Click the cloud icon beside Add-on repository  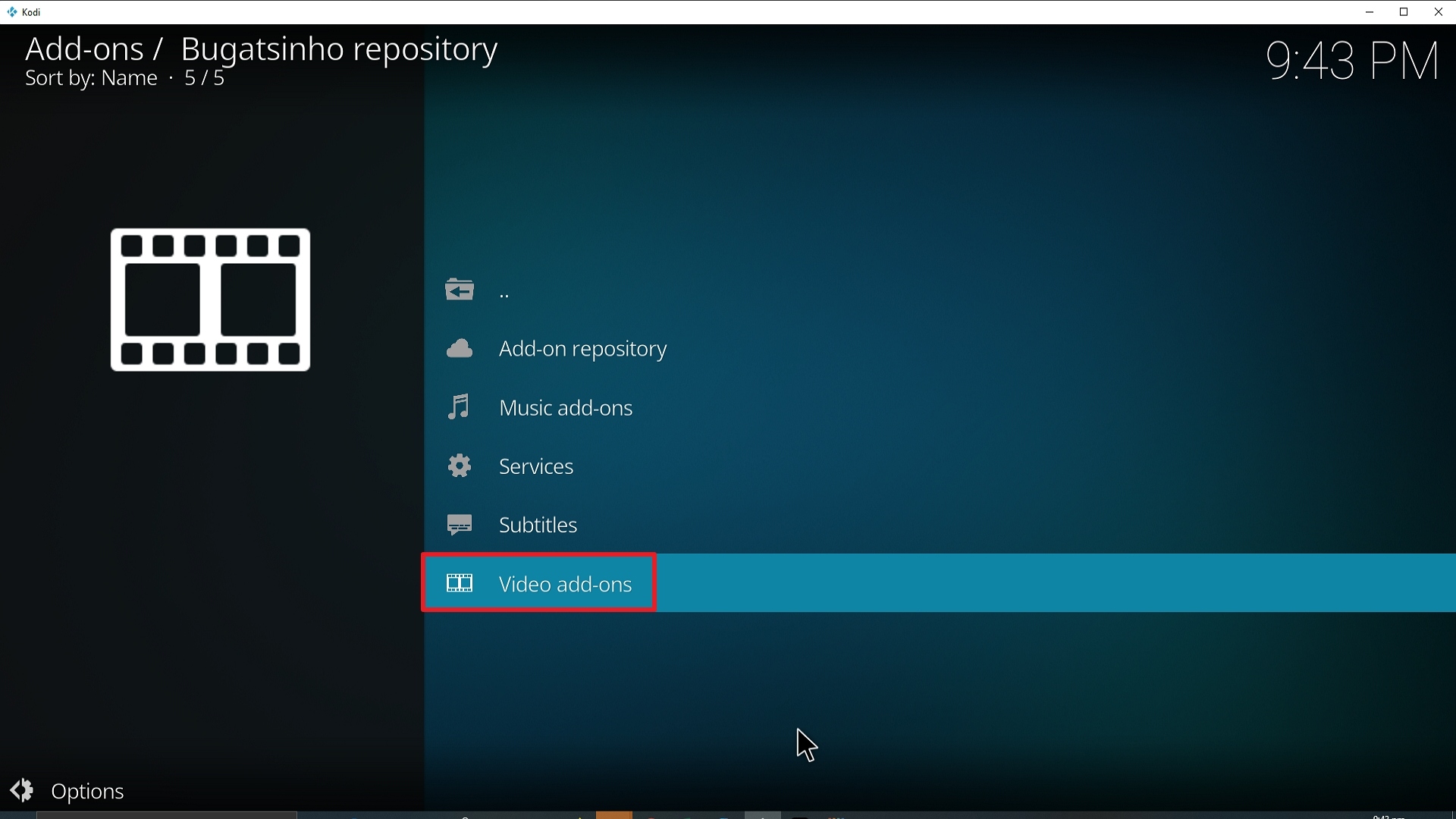pos(460,349)
